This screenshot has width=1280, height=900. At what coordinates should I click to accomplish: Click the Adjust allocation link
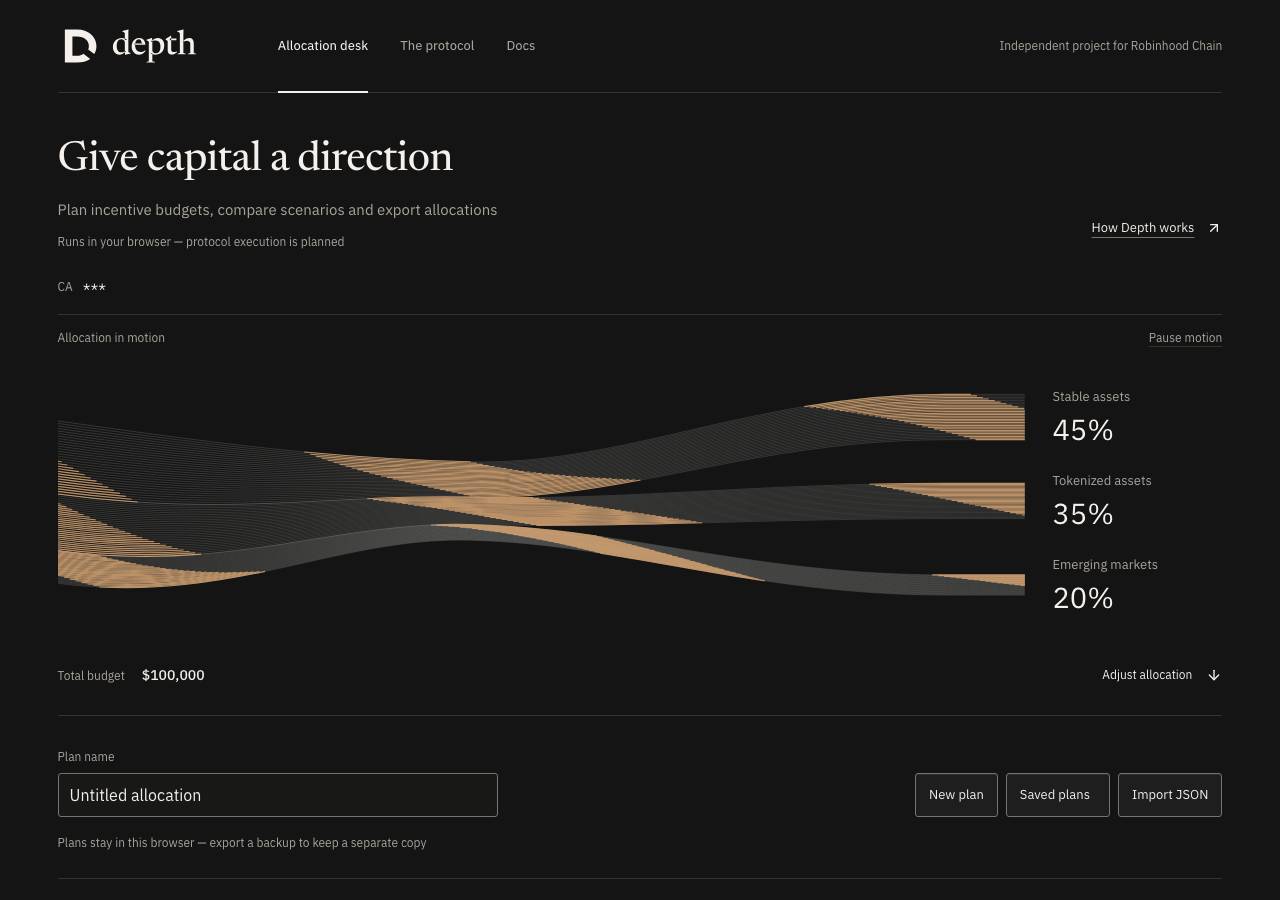click(1147, 675)
